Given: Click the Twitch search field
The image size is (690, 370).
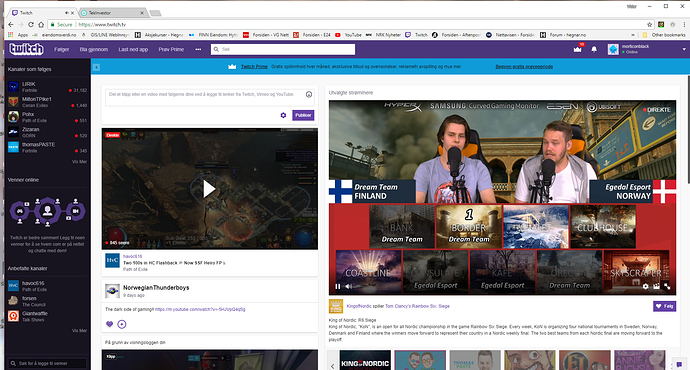Looking at the screenshot, I should [283, 49].
